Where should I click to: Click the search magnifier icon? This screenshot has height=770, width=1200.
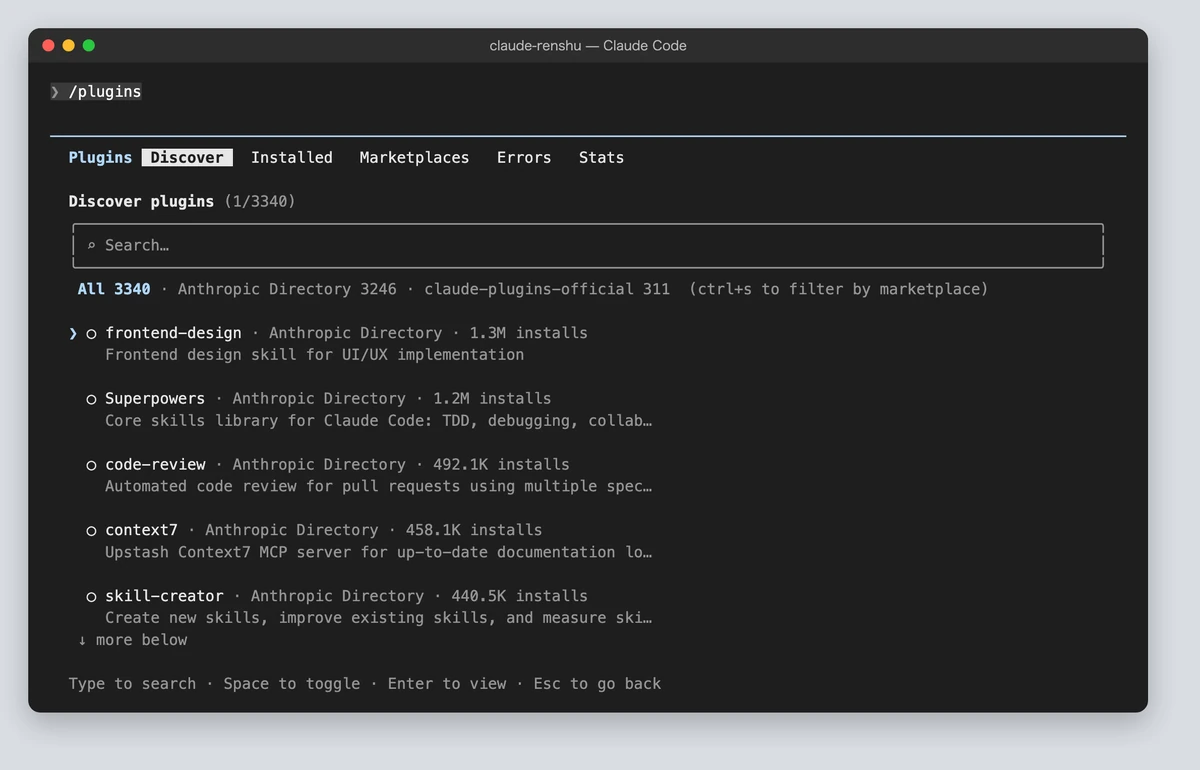click(91, 246)
